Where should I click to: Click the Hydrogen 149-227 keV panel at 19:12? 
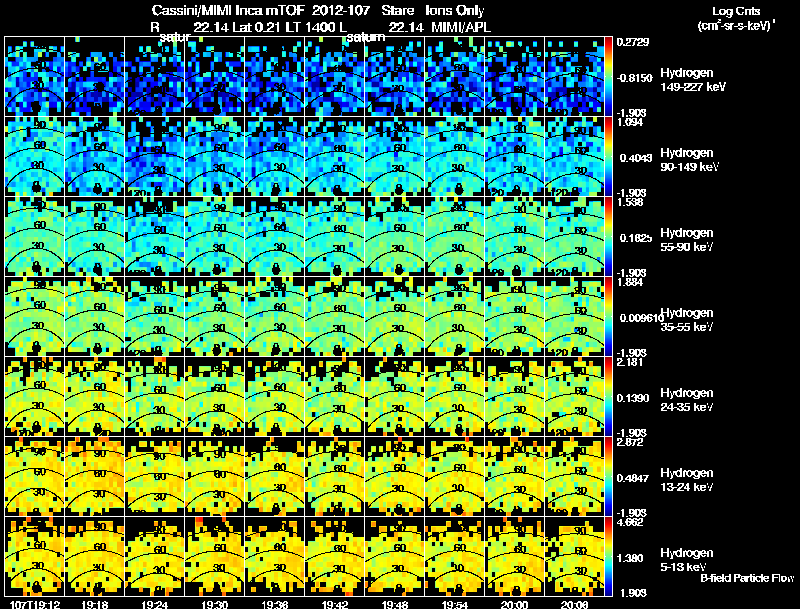pos(35,76)
